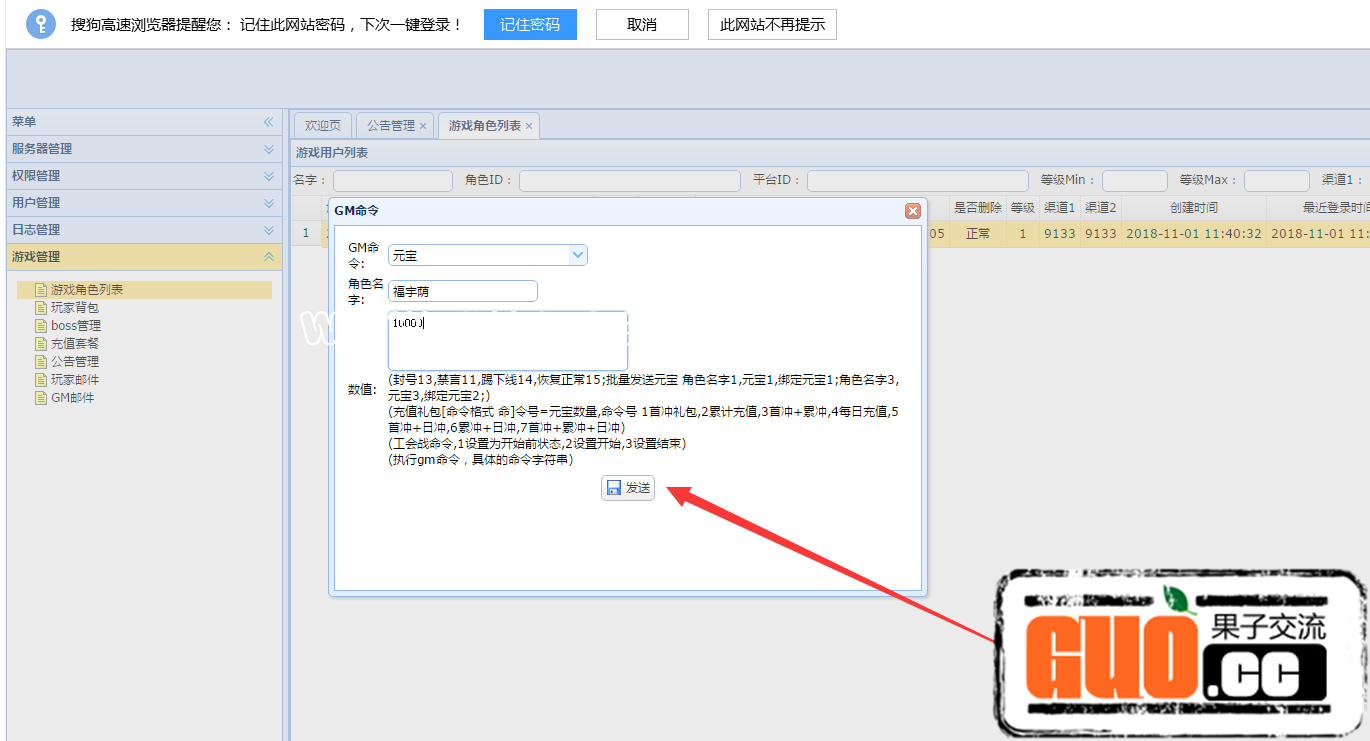Open 游戏角色列表 in the sidebar tree
Screen dimensions: 1370x741
tap(87, 290)
